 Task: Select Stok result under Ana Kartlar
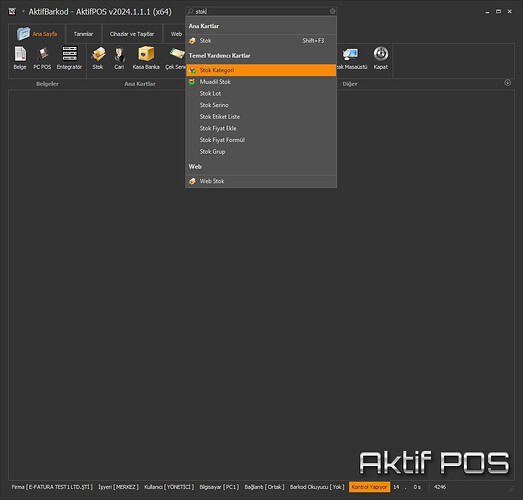click(x=261, y=41)
